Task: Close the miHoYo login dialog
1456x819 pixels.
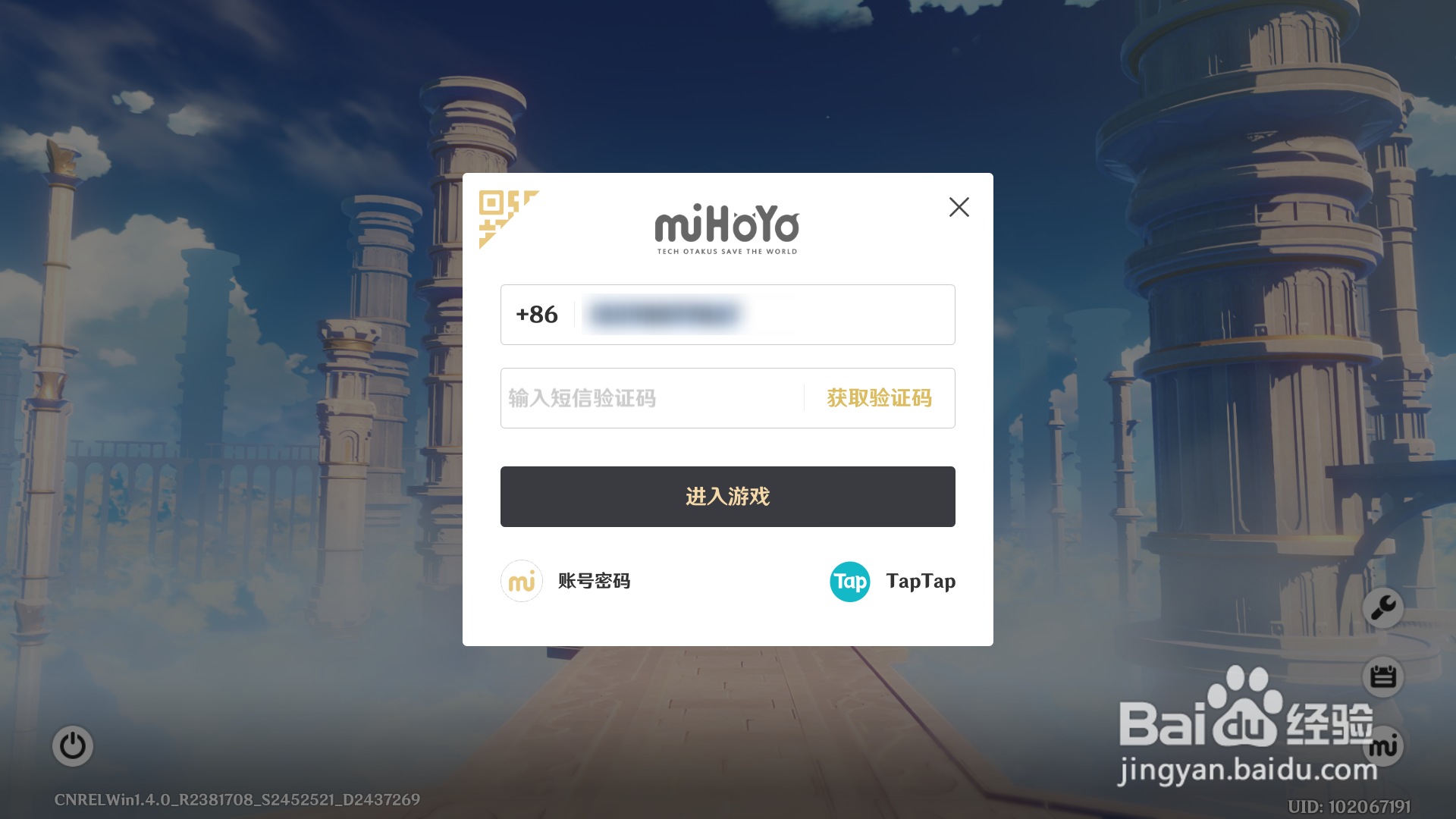Action: (959, 207)
